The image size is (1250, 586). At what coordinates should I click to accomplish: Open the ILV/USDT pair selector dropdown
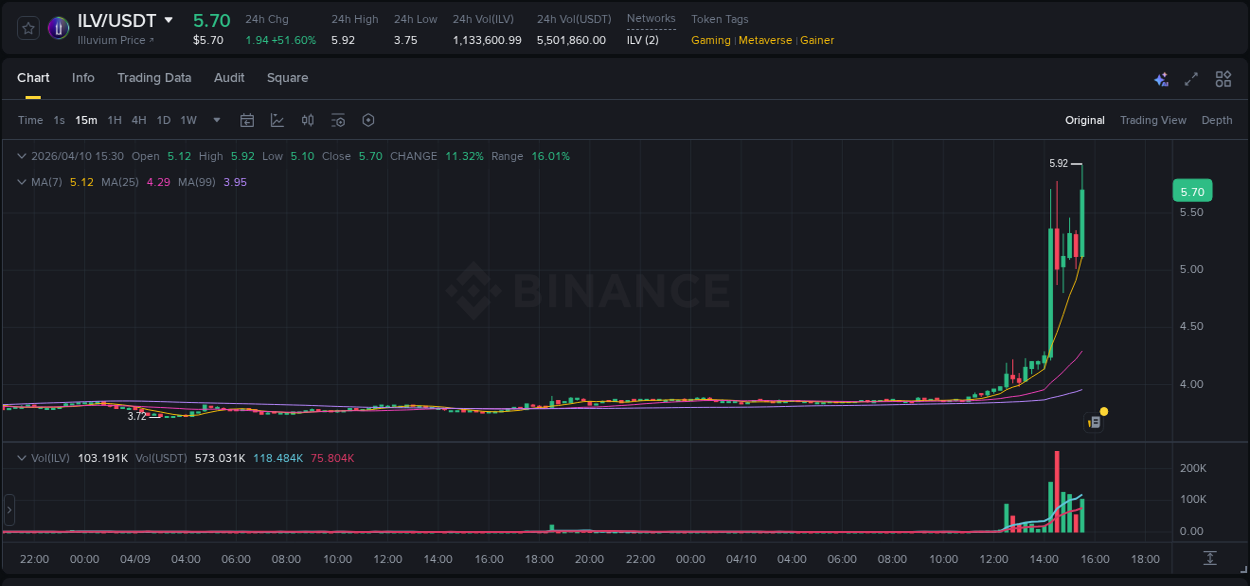click(168, 20)
